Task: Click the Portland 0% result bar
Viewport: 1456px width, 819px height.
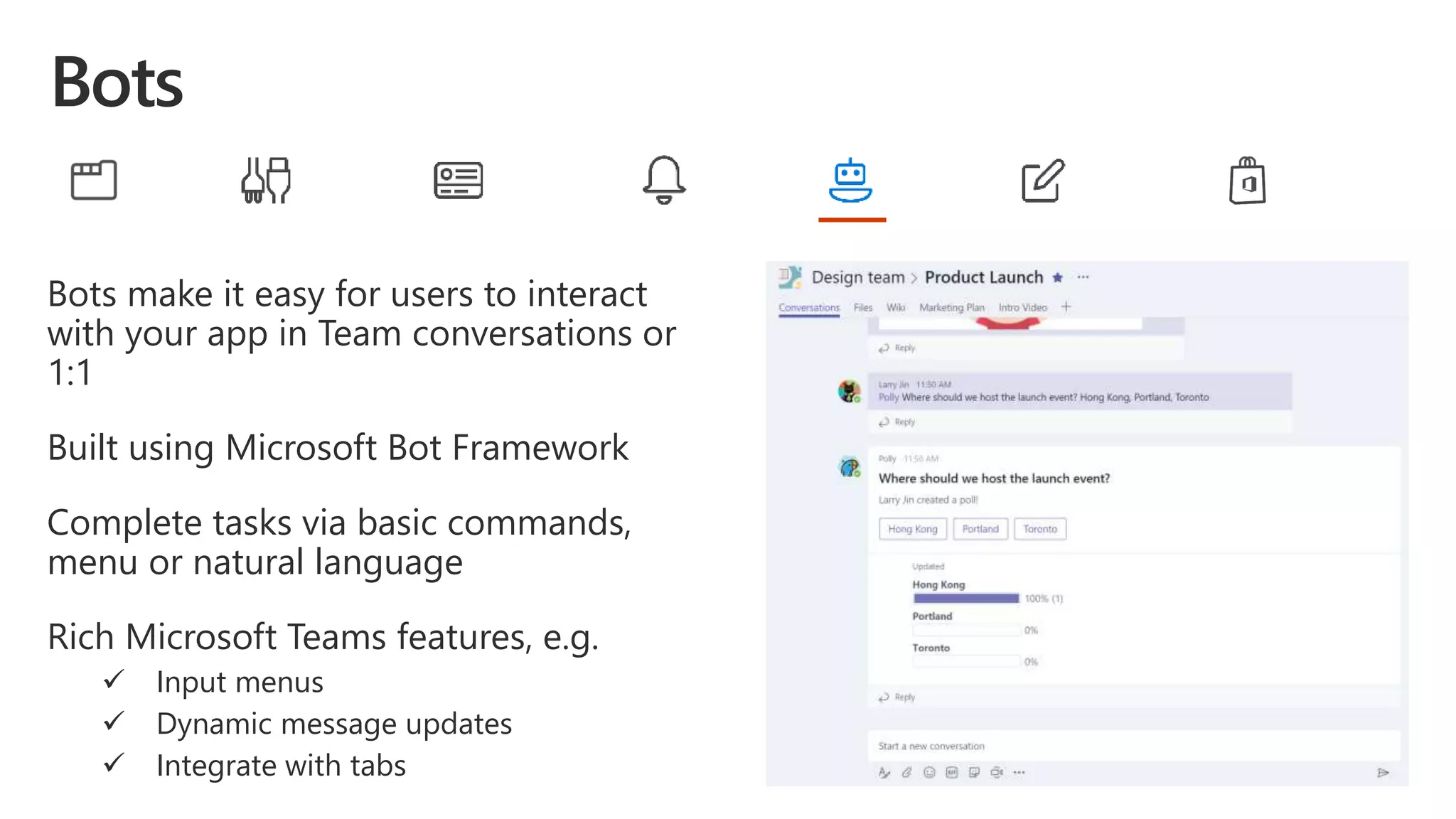Action: tap(967, 631)
